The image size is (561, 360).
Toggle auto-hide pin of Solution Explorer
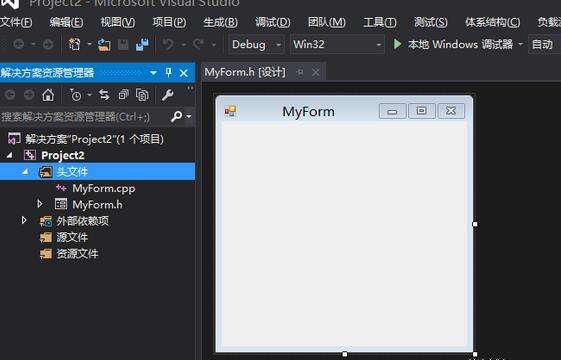pyautogui.click(x=169, y=73)
